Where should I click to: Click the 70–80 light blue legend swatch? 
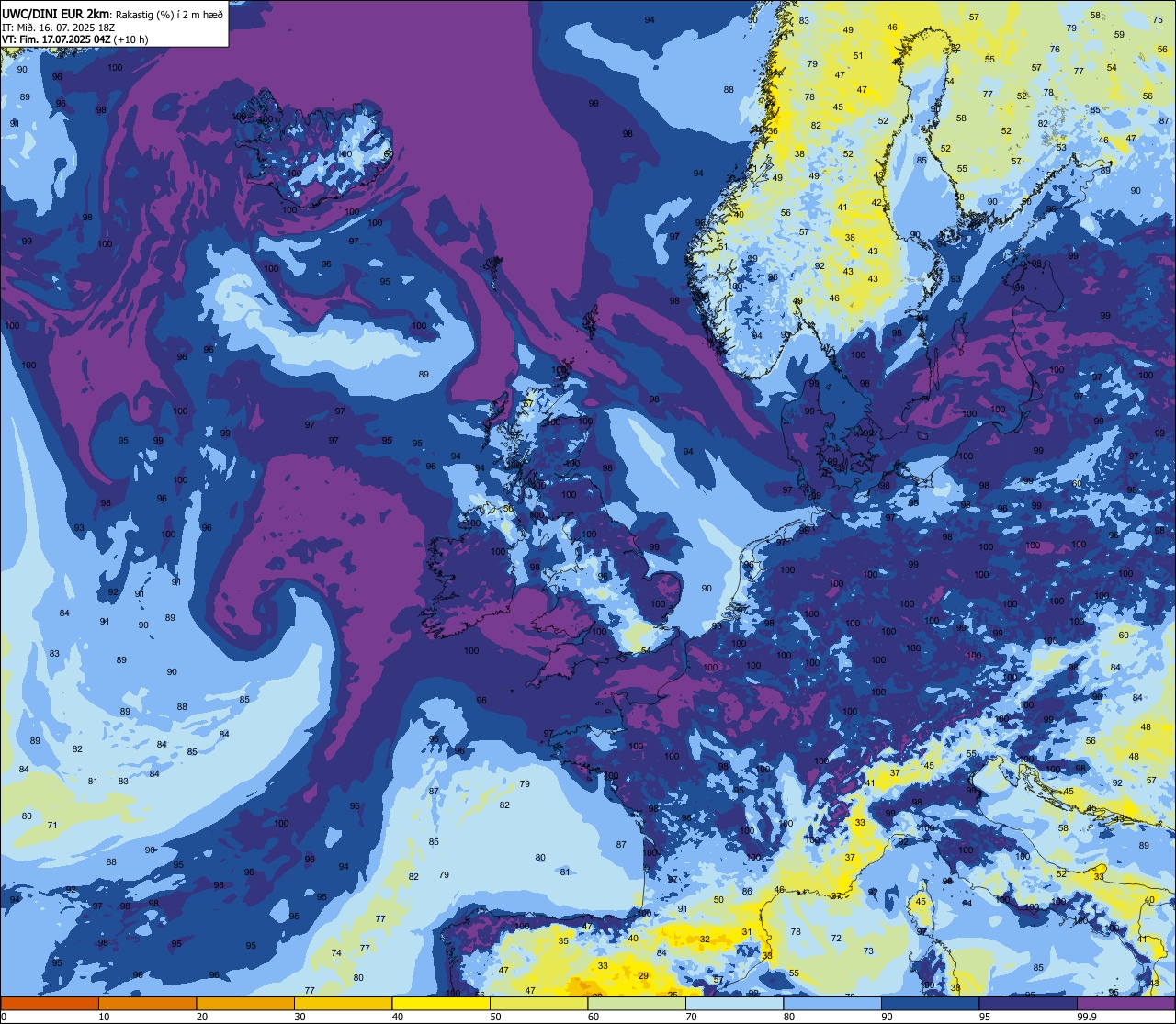734,1003
